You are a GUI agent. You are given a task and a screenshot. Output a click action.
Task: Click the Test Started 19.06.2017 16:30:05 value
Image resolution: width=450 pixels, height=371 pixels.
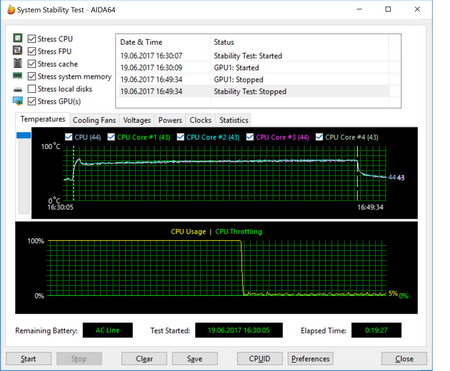[x=239, y=330]
